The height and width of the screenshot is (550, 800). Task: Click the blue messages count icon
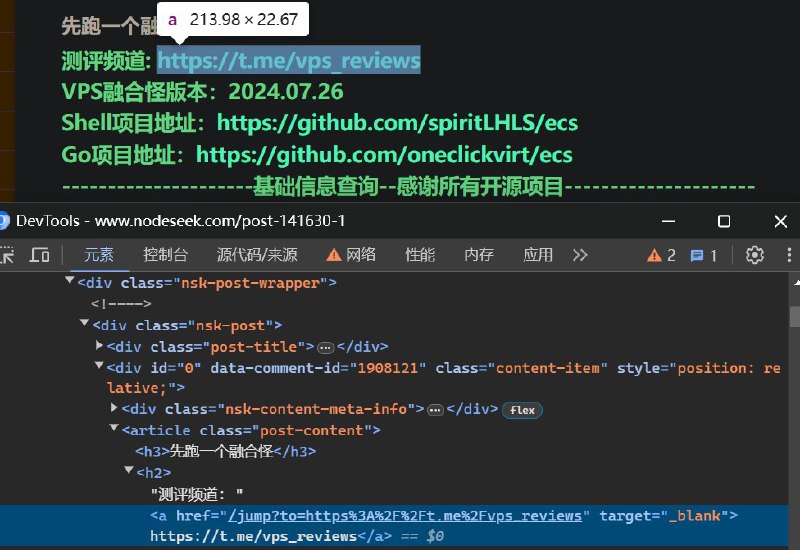pyautogui.click(x=704, y=255)
